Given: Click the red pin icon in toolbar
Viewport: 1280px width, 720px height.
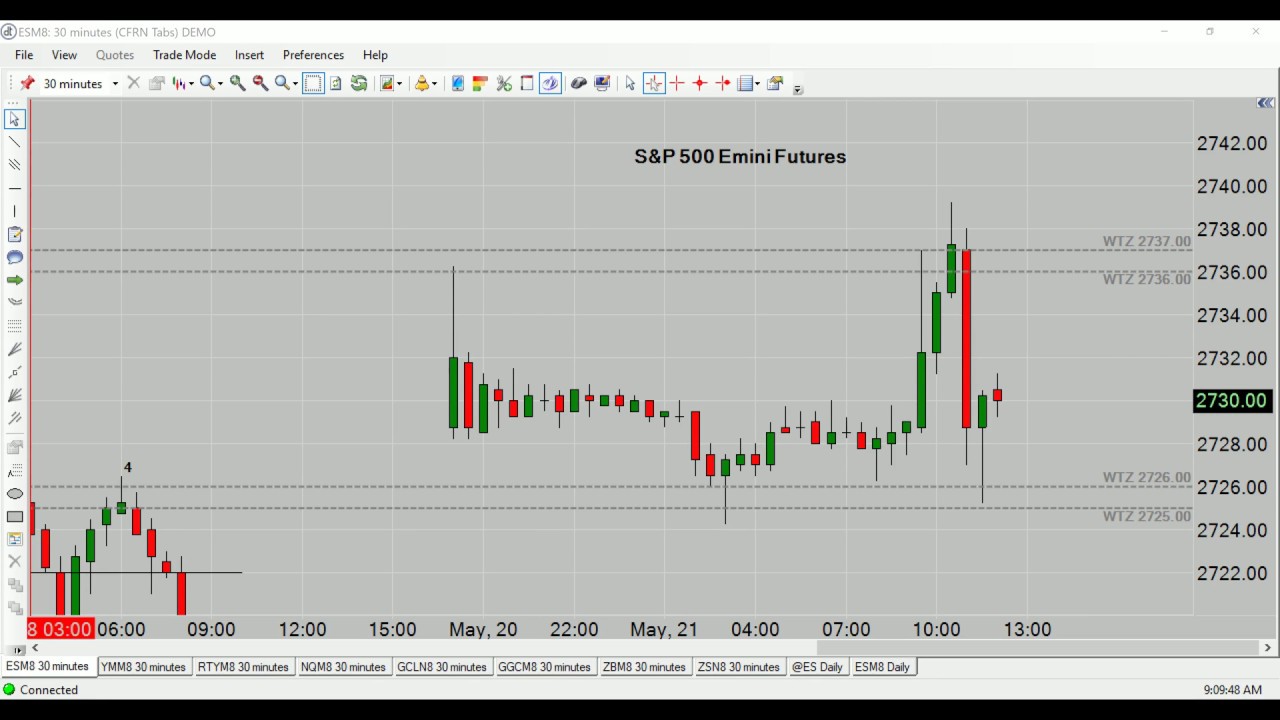Looking at the screenshot, I should (27, 83).
